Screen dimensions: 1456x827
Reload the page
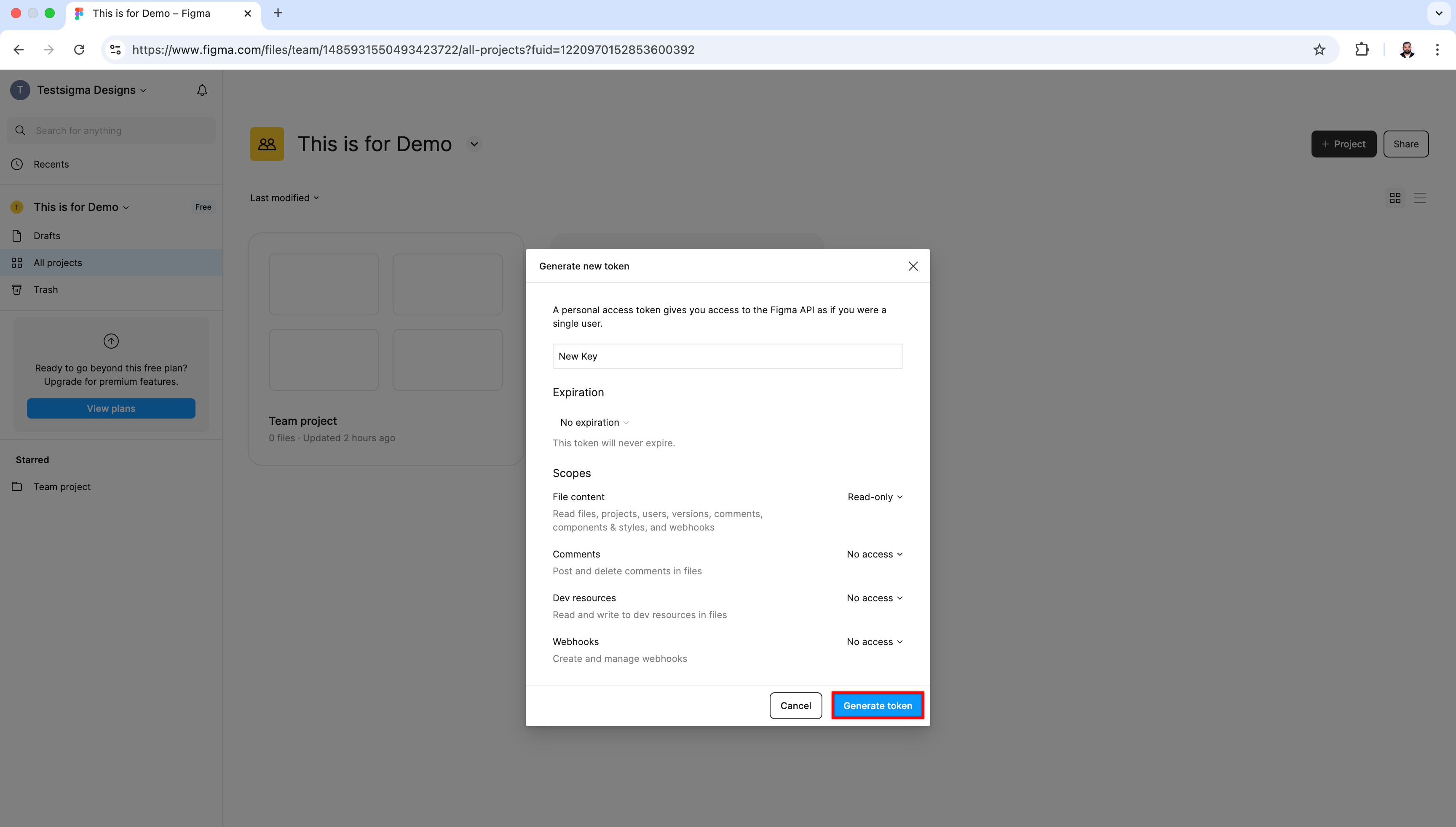80,50
